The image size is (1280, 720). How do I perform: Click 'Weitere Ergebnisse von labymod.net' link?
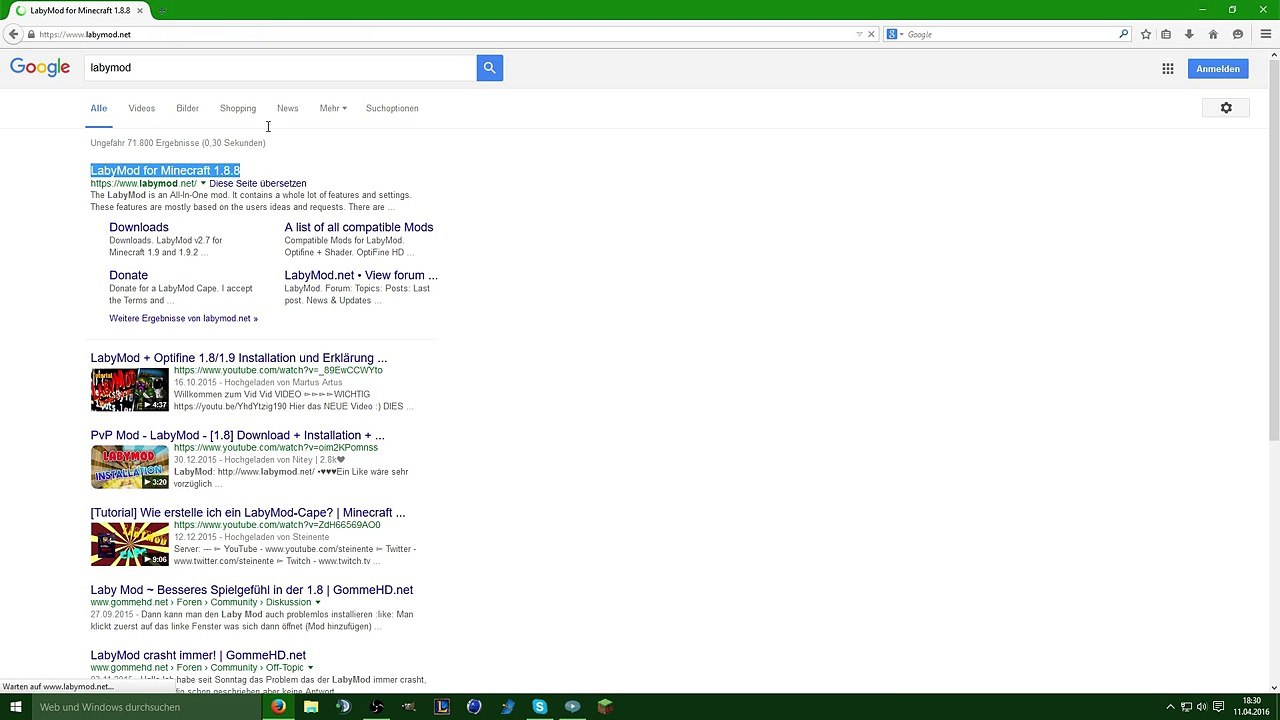(x=183, y=319)
